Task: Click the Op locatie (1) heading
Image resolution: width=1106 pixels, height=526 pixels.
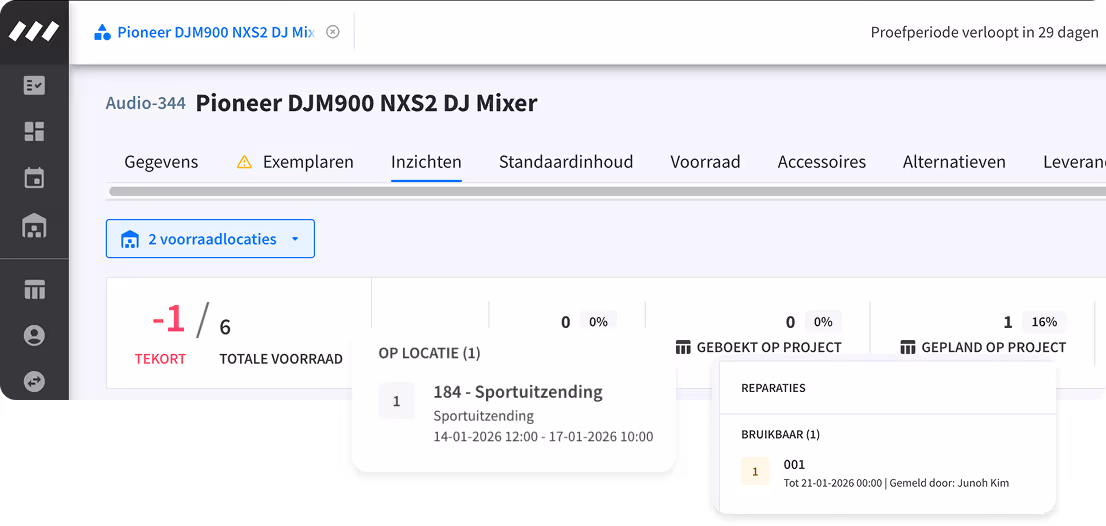Action: click(430, 353)
